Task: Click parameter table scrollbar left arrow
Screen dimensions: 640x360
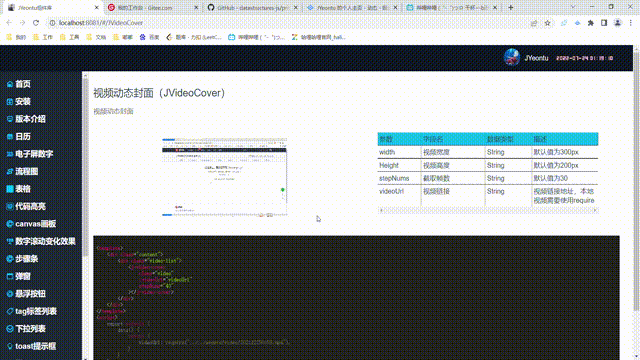Action: coord(381,211)
